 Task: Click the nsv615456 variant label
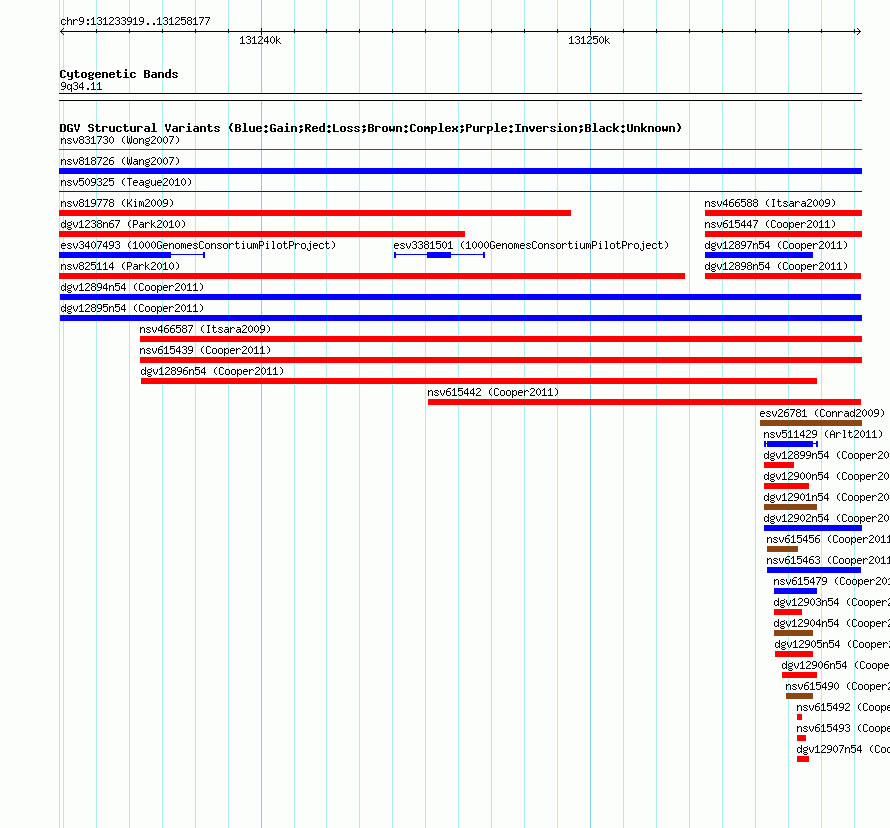pyautogui.click(x=828, y=539)
